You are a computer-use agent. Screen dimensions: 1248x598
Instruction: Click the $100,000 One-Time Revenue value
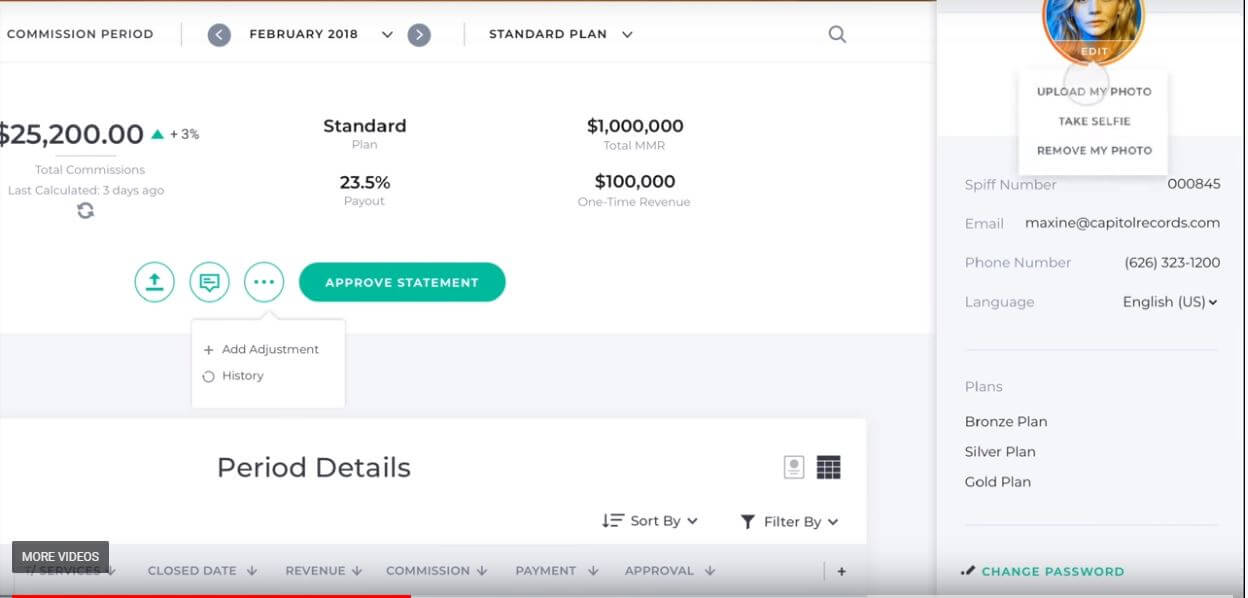coord(635,182)
